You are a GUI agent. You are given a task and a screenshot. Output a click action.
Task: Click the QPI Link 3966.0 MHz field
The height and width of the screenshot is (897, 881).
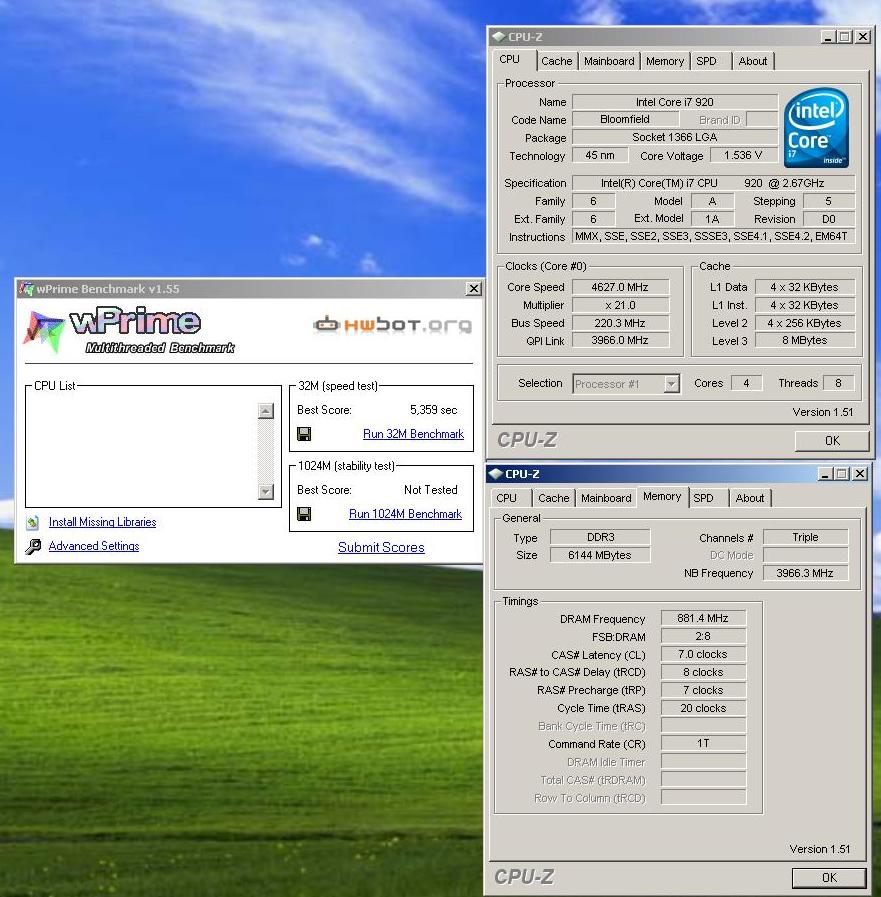620,340
